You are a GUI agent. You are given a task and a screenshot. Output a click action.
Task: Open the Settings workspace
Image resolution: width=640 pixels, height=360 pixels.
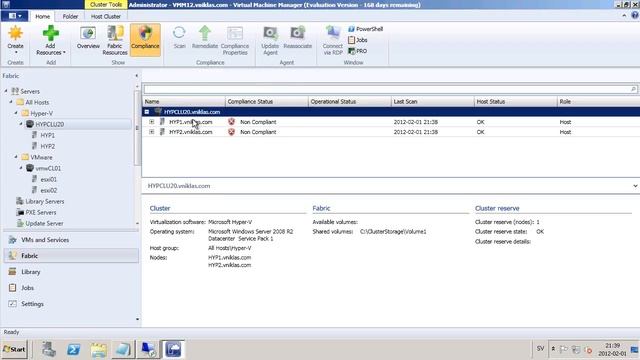click(x=71, y=304)
